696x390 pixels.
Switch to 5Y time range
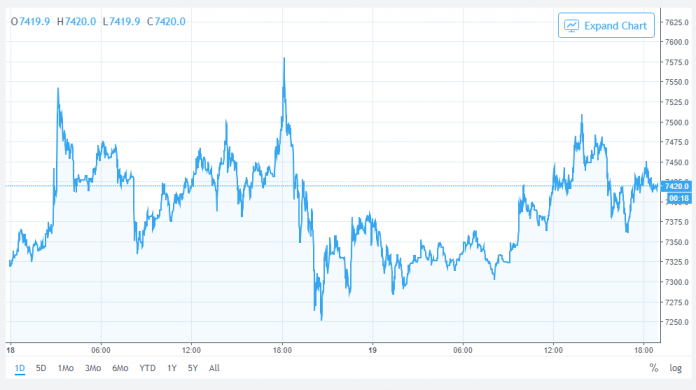[193, 368]
